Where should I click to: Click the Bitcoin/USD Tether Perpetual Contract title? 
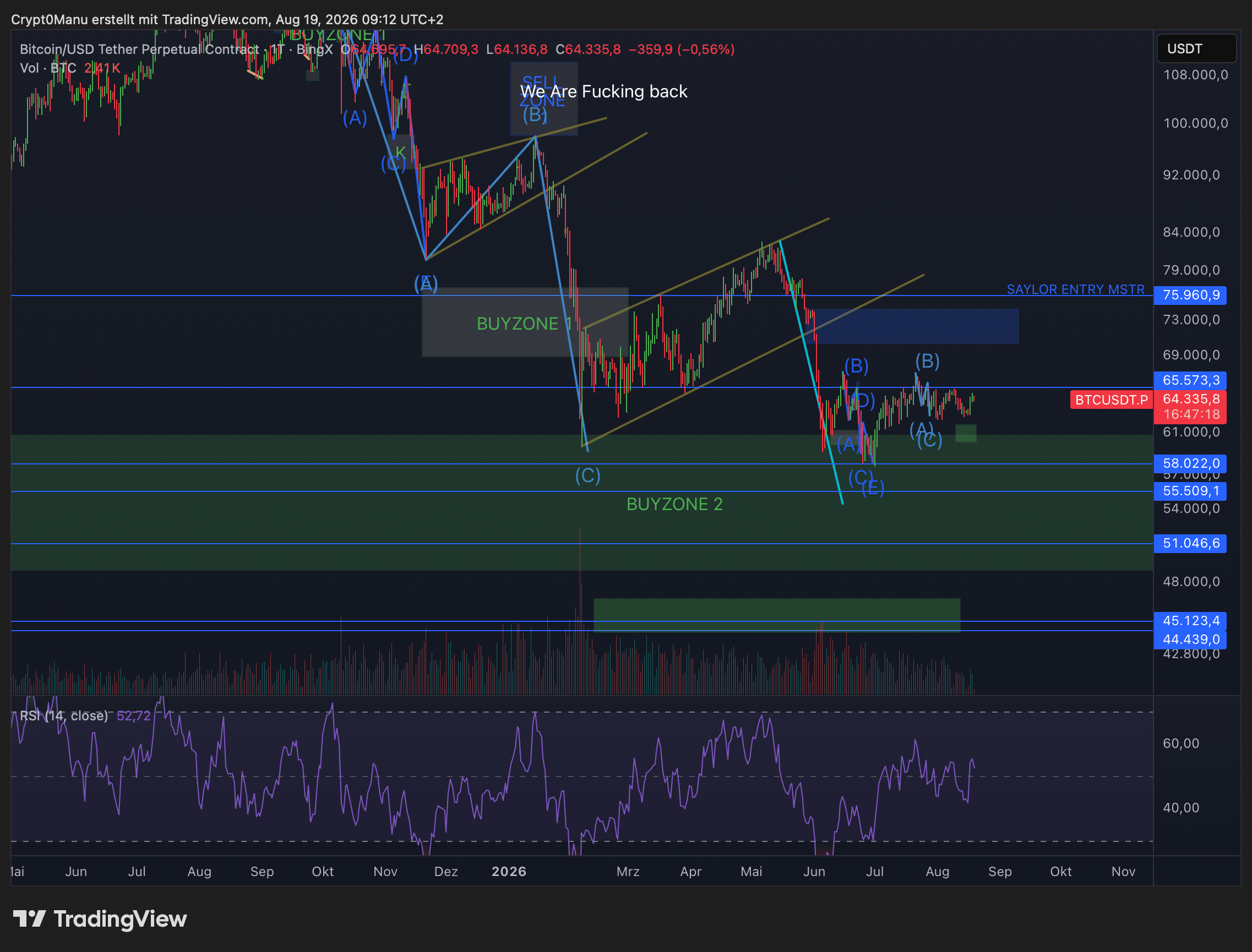(x=139, y=50)
